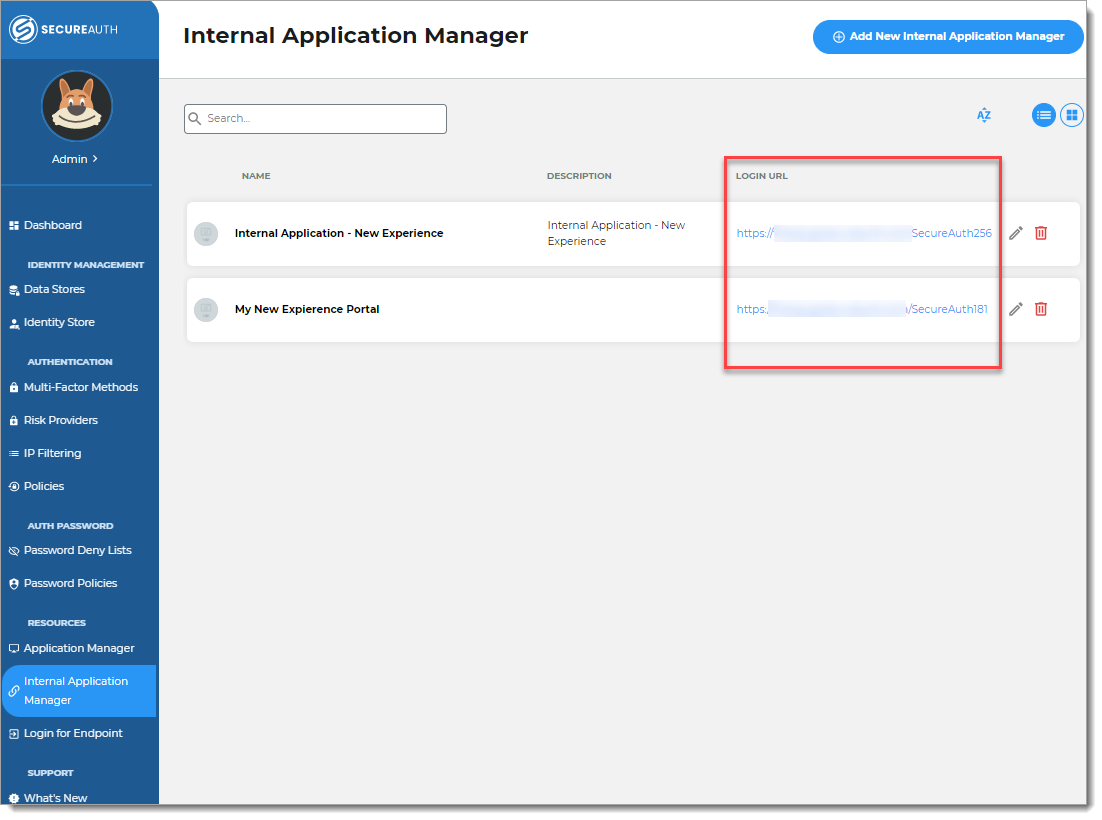This screenshot has height=820, width=1102.
Task: Edit the Internal Application - New Experience entry
Action: point(1015,233)
